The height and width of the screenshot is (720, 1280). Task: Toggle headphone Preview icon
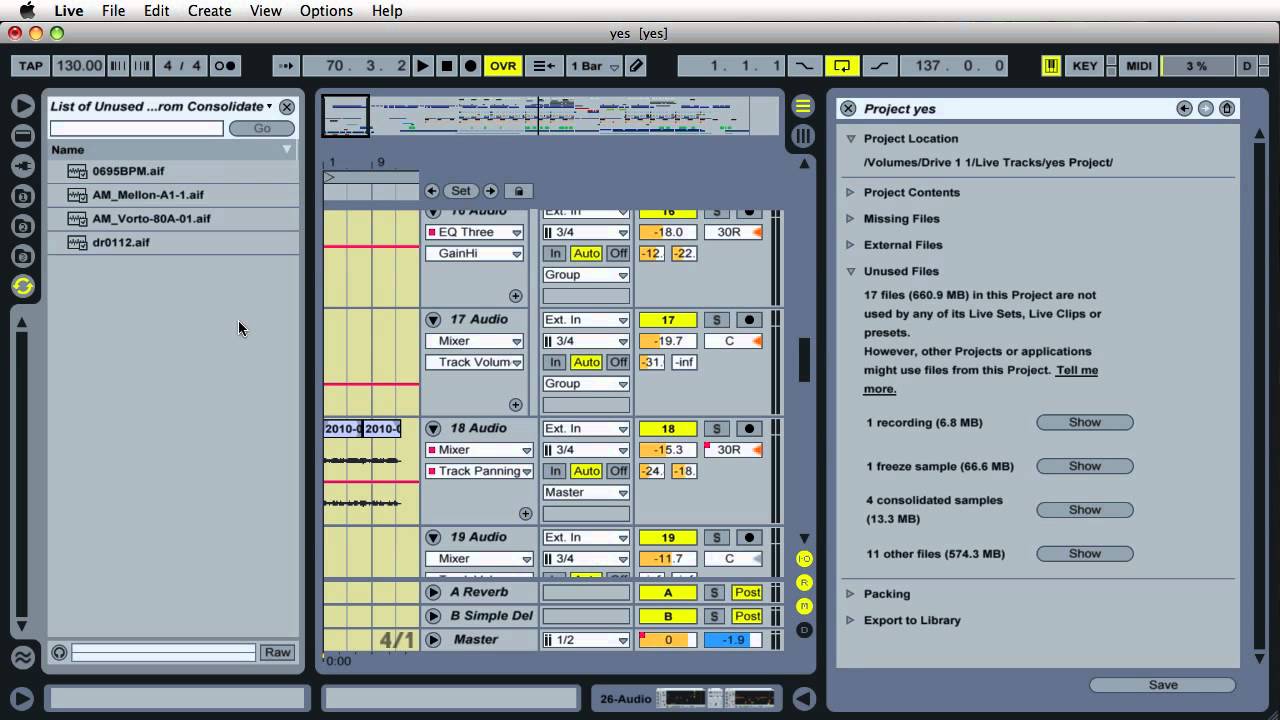59,652
